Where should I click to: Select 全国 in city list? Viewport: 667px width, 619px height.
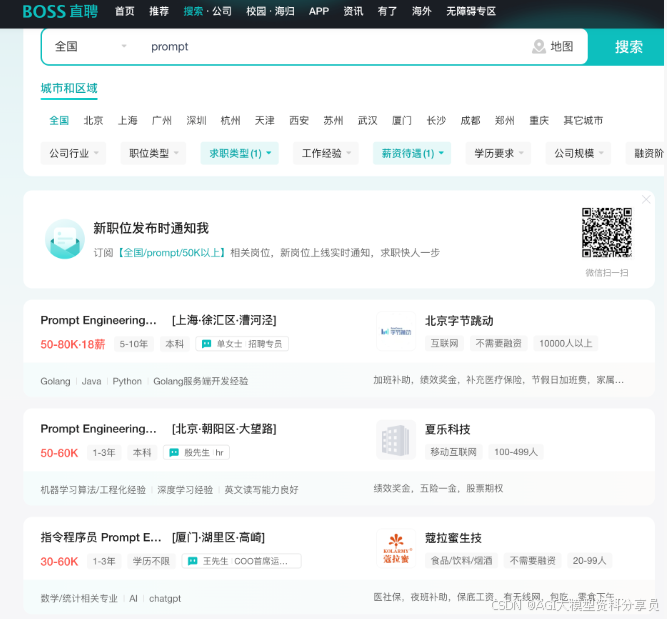point(59,120)
